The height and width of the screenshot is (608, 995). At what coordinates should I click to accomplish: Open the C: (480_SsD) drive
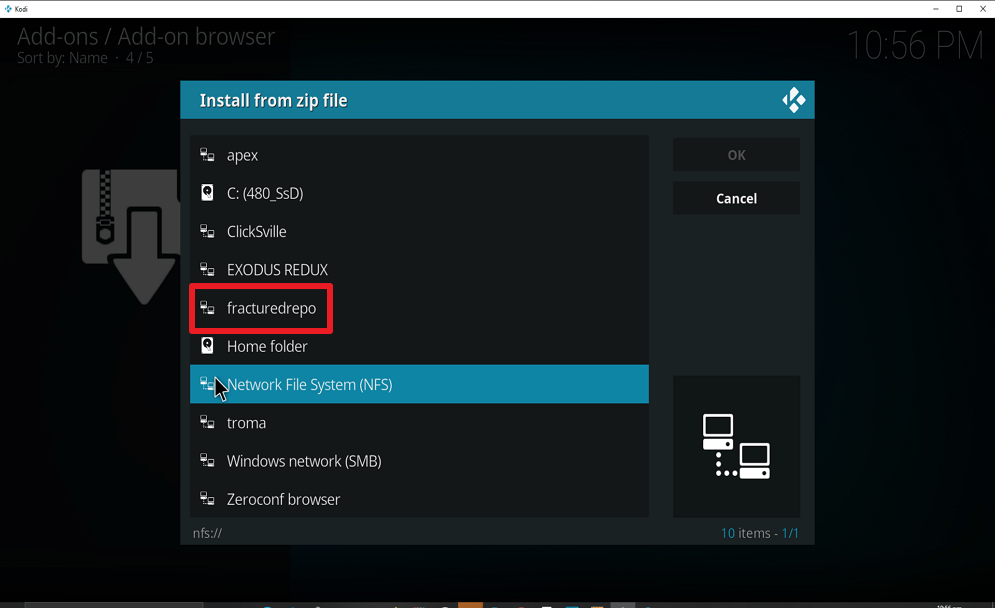(419, 193)
